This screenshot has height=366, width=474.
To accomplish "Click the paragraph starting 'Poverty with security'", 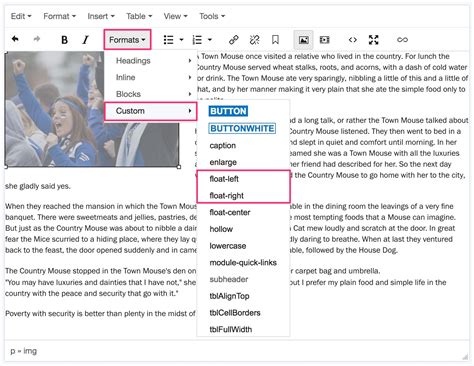I will [x=100, y=313].
